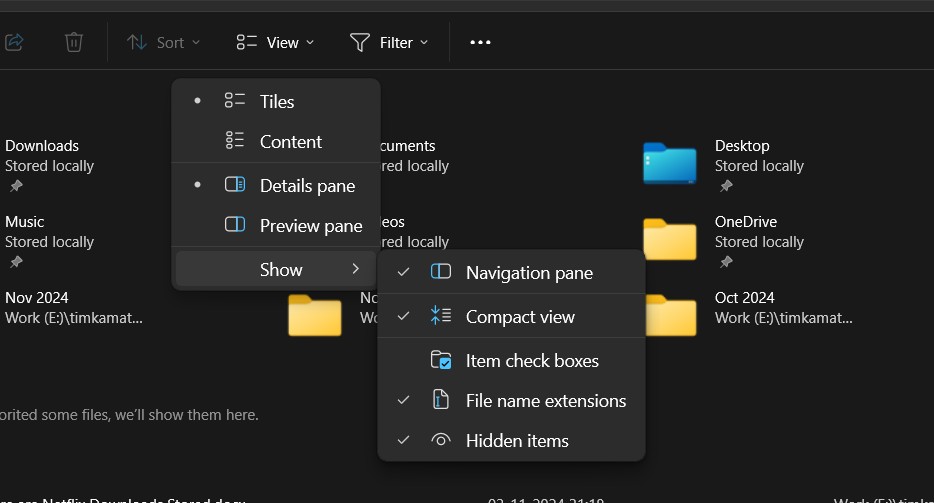Image resolution: width=934 pixels, height=503 pixels.
Task: Select the Tiles layout option
Action: click(x=276, y=101)
